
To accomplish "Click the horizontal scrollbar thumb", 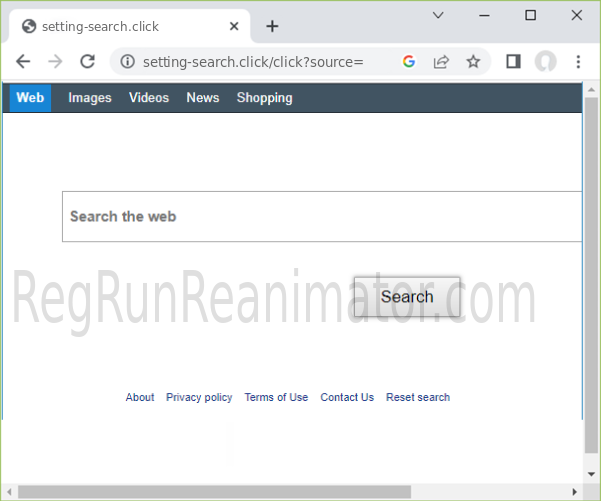I will (x=214, y=491).
